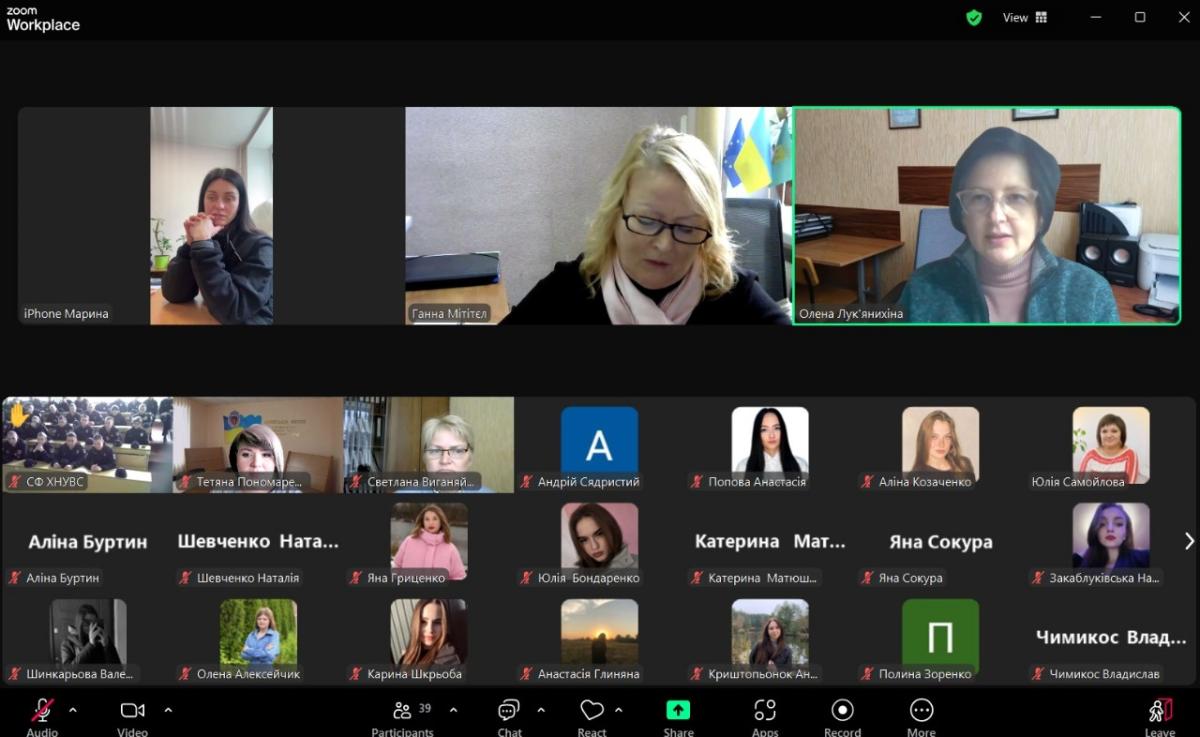Select Шевченко Наталія participant tile
1200x737 pixels.
(258, 541)
